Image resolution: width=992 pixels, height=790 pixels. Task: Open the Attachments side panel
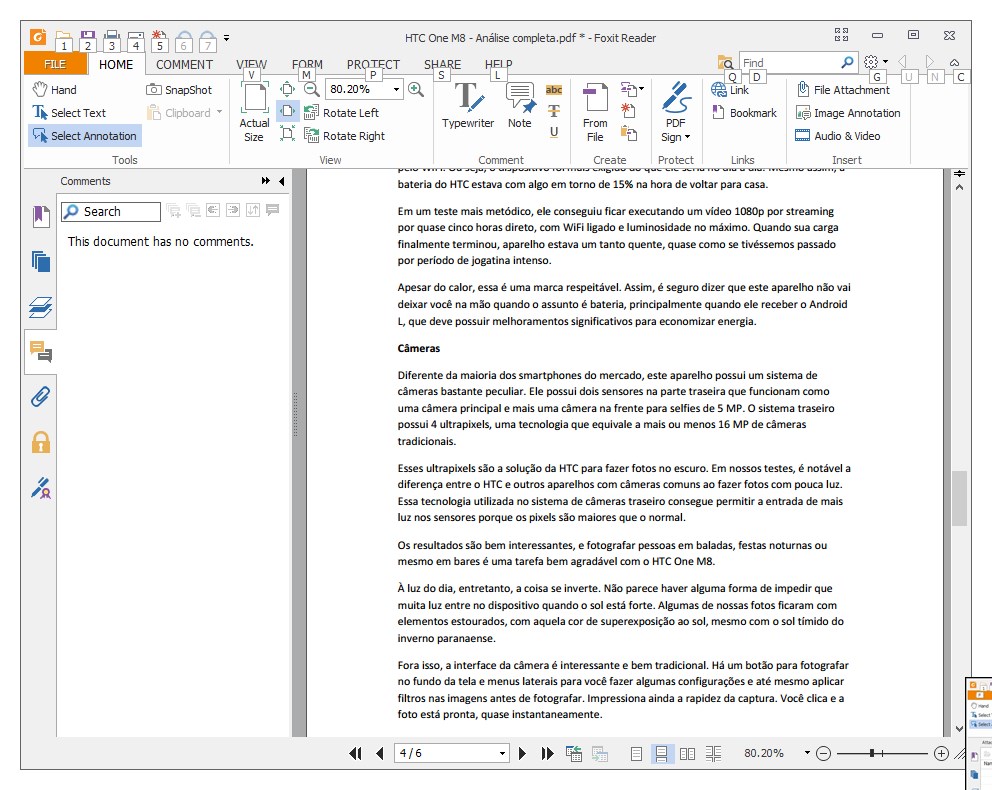pos(40,397)
